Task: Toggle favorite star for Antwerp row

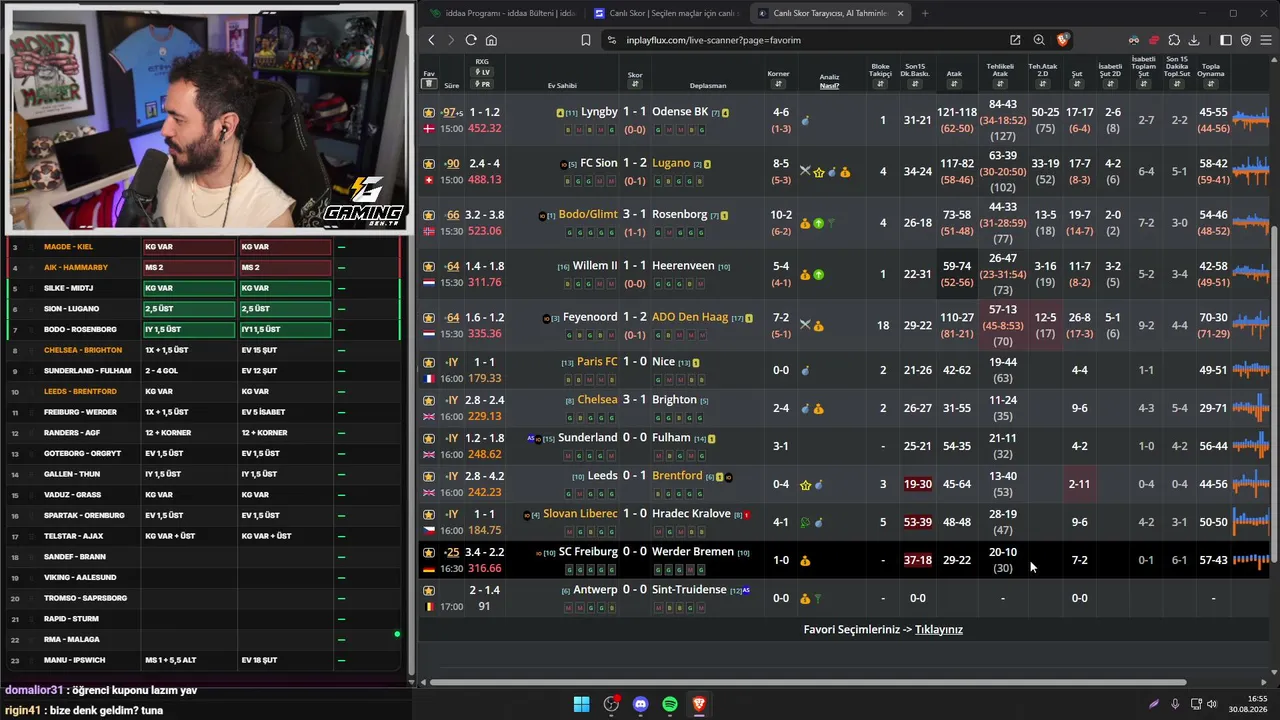Action: (429, 590)
